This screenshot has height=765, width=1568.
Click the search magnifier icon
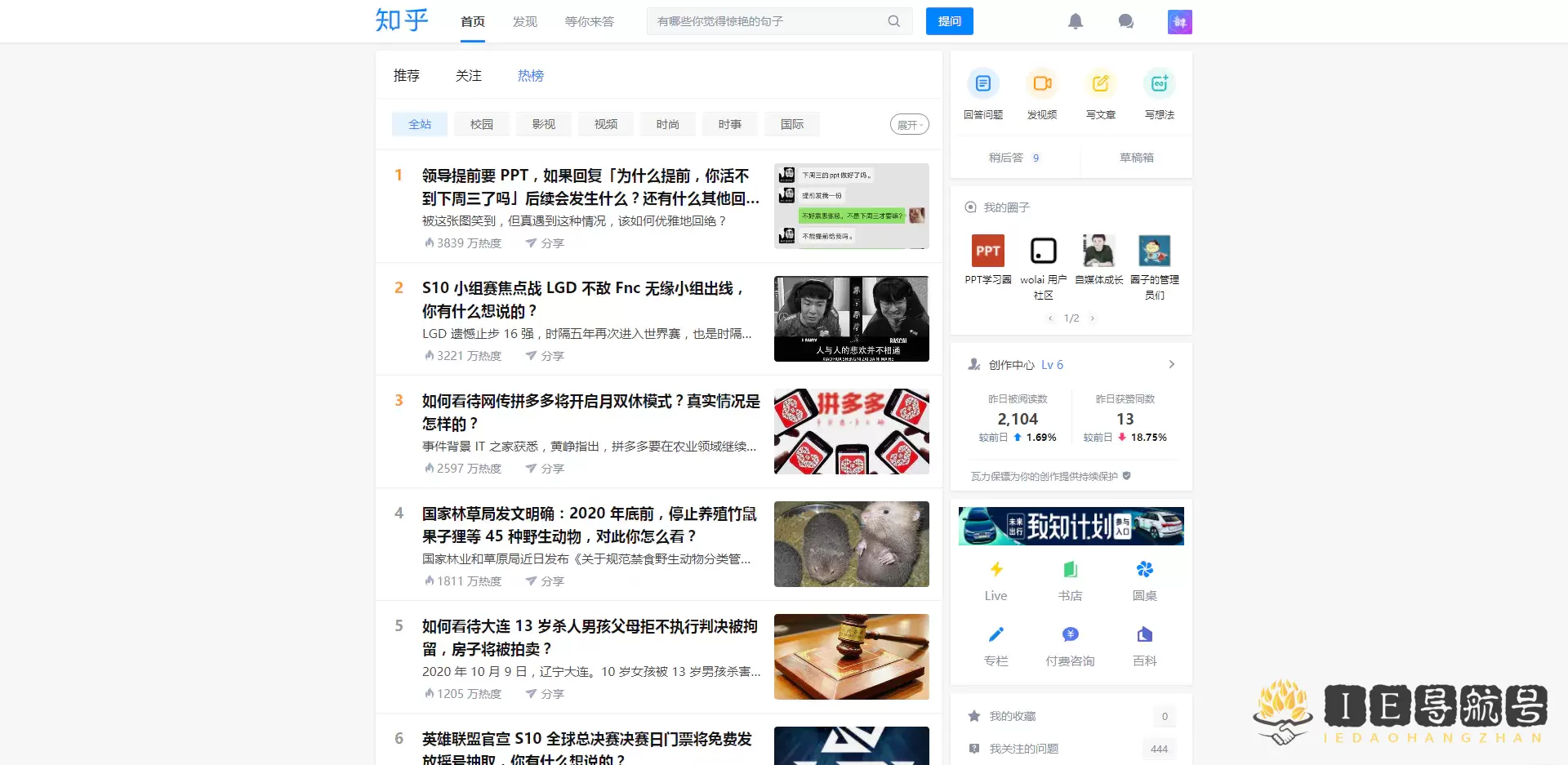[893, 21]
